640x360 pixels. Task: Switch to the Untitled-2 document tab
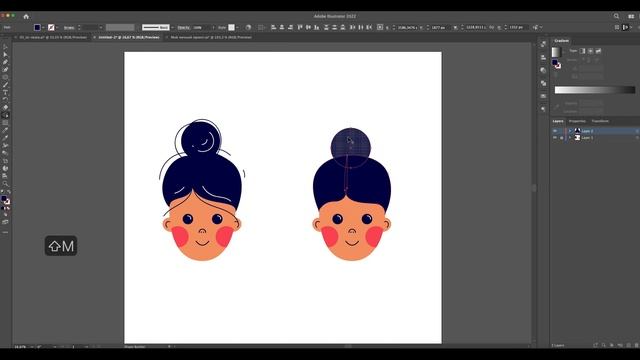pos(129,37)
